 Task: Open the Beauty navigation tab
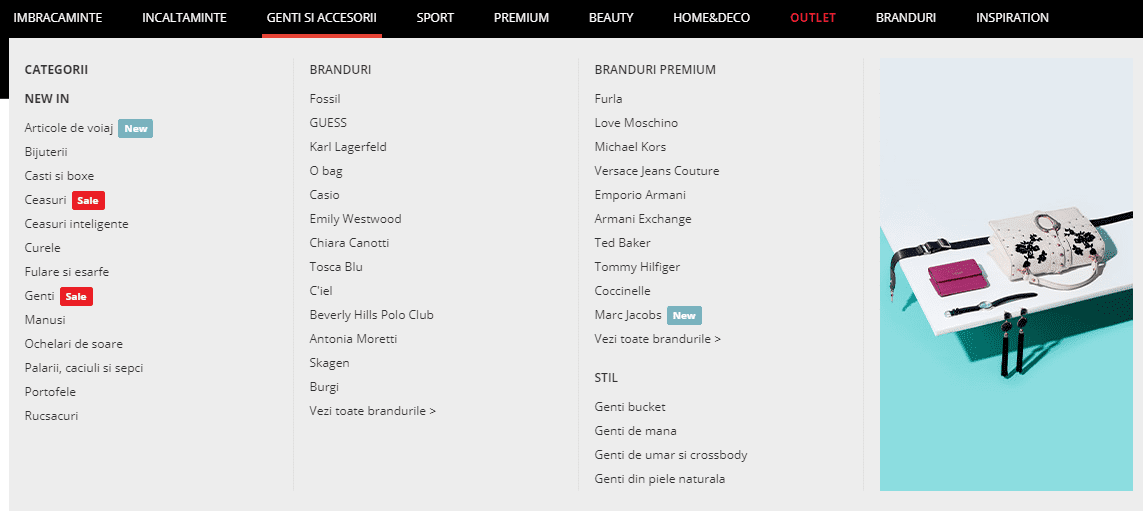pyautogui.click(x=611, y=18)
